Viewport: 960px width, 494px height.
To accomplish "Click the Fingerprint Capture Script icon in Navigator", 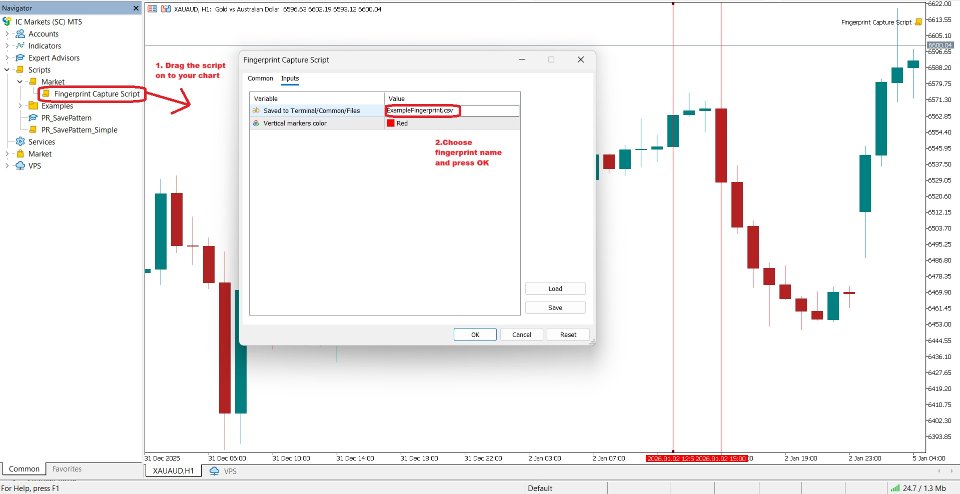I will point(46,94).
